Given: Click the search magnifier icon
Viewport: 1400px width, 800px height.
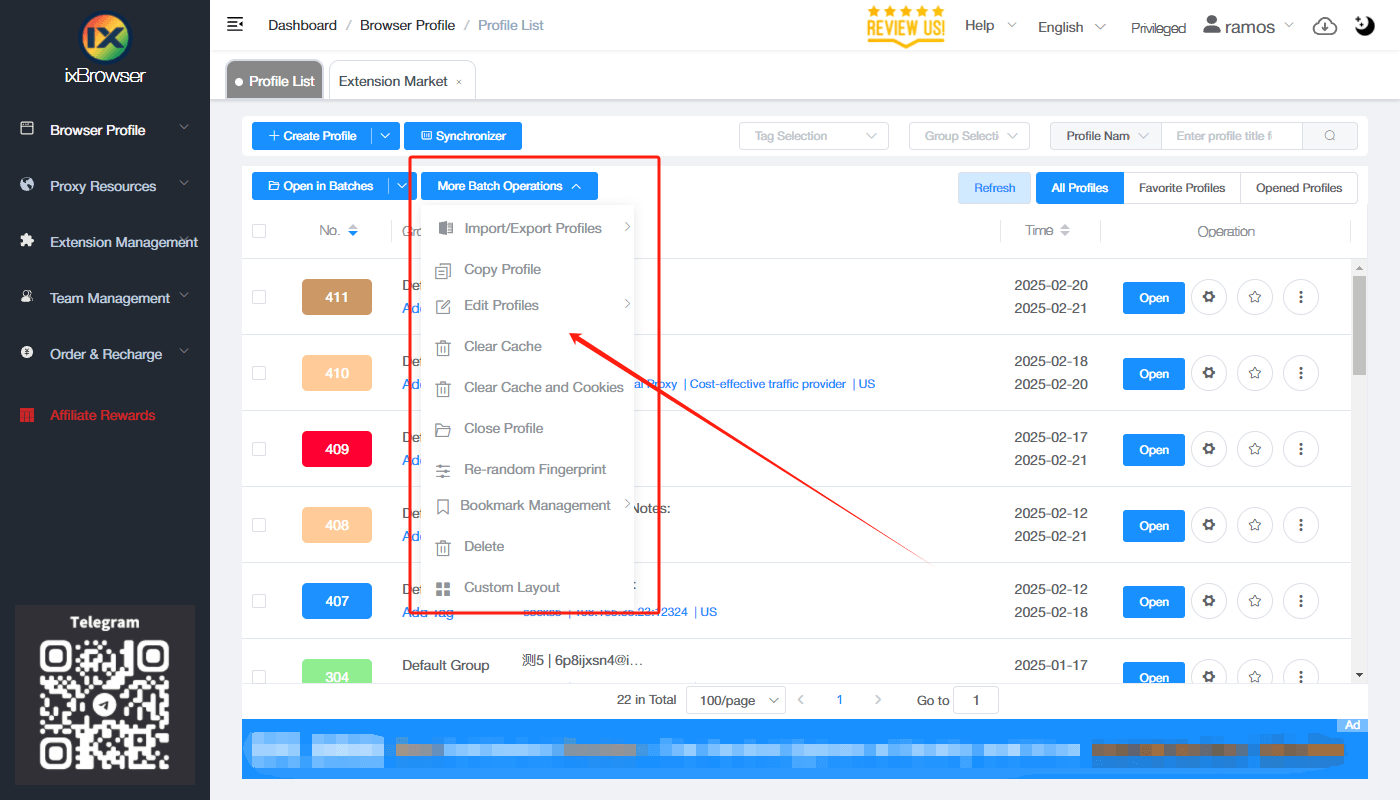Looking at the screenshot, I should tap(1330, 135).
